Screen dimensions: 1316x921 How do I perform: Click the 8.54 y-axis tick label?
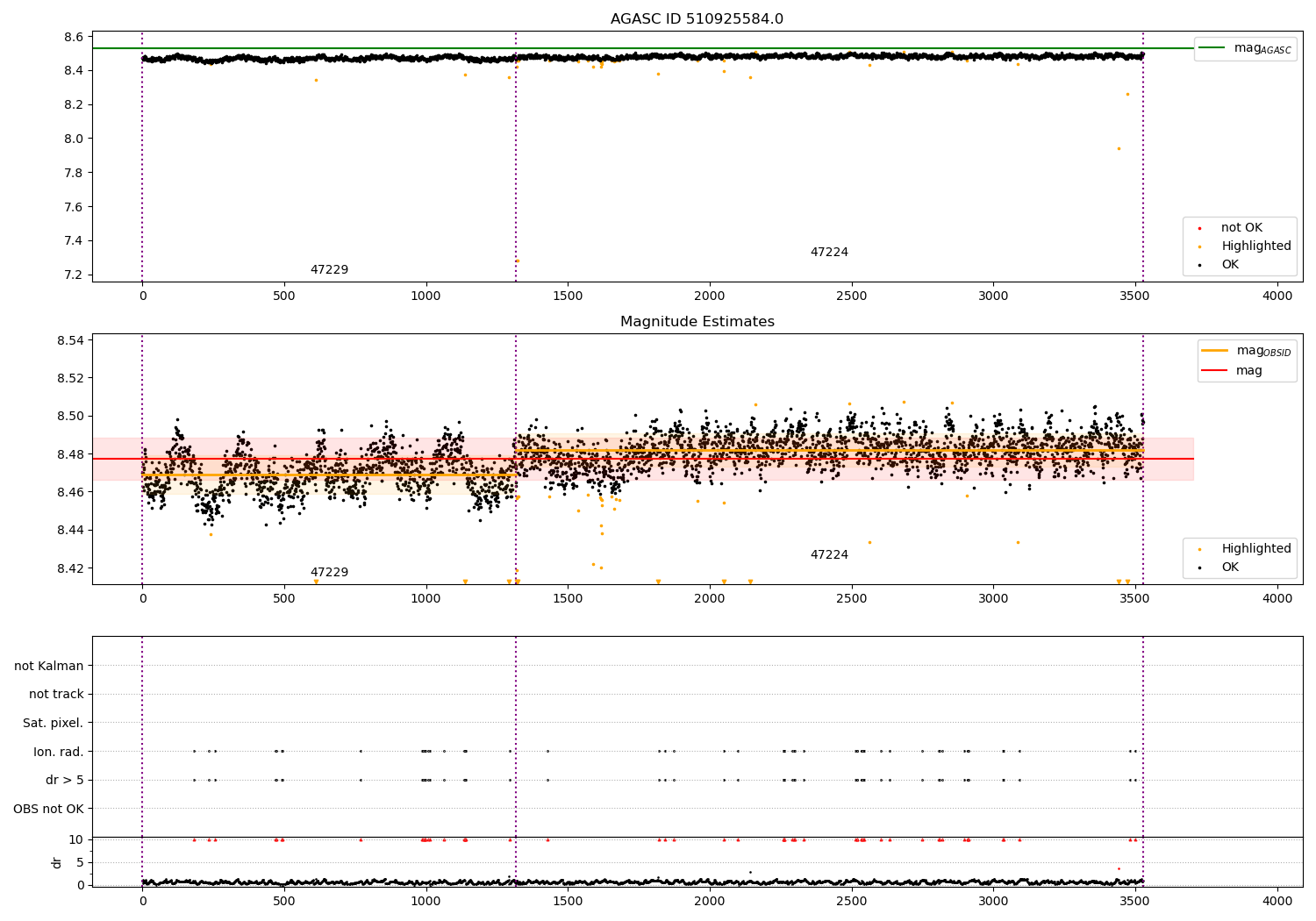pos(70,340)
